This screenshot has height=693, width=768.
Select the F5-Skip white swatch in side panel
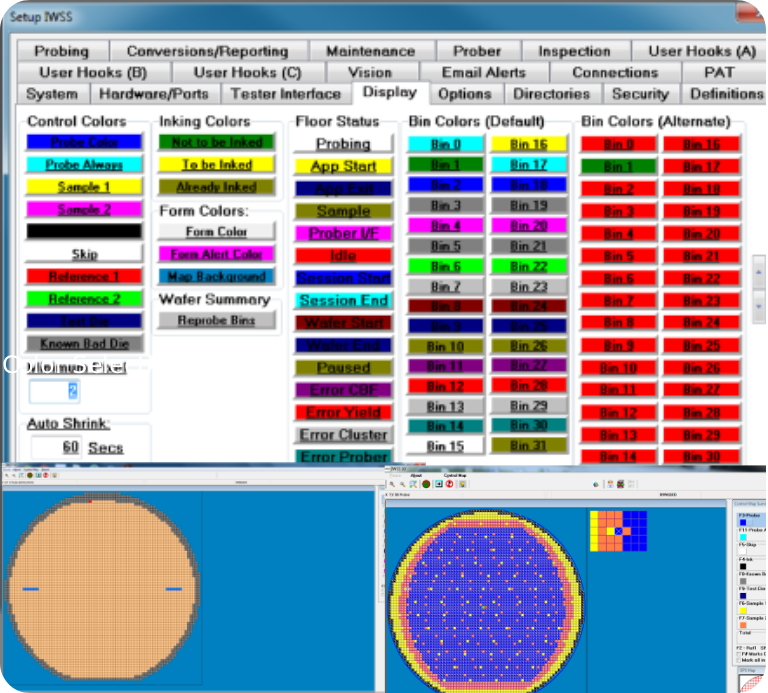click(x=743, y=552)
